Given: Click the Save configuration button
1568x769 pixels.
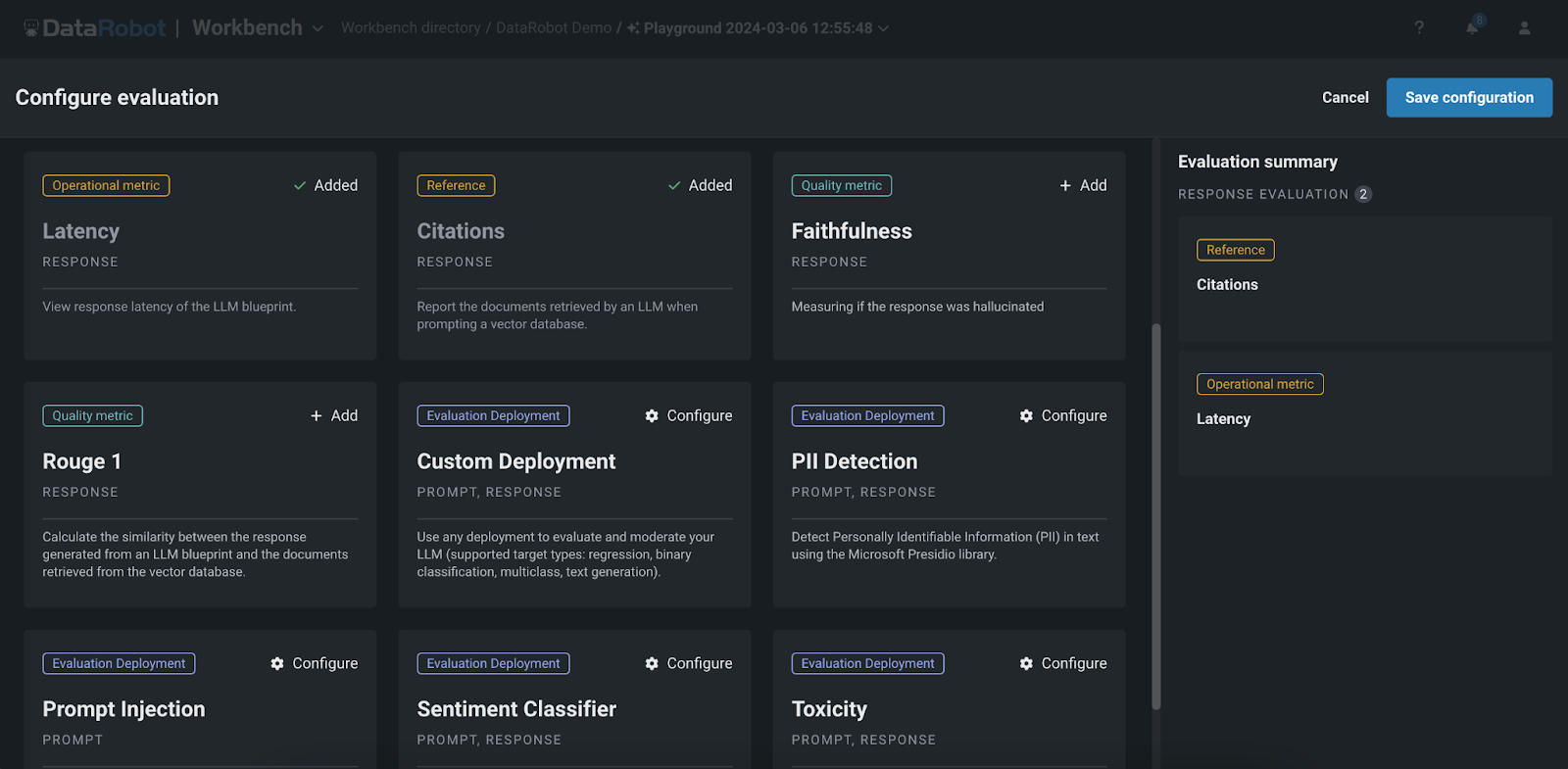Looking at the screenshot, I should point(1468,98).
